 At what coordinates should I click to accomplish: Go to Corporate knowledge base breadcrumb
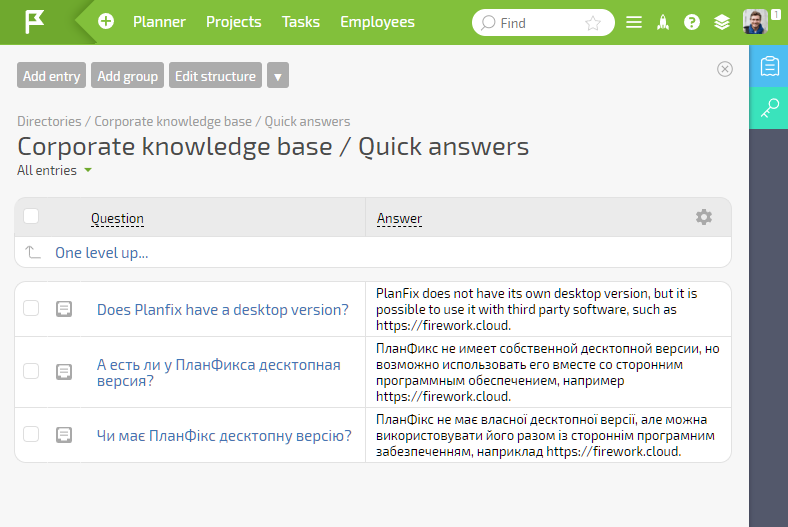coord(173,122)
